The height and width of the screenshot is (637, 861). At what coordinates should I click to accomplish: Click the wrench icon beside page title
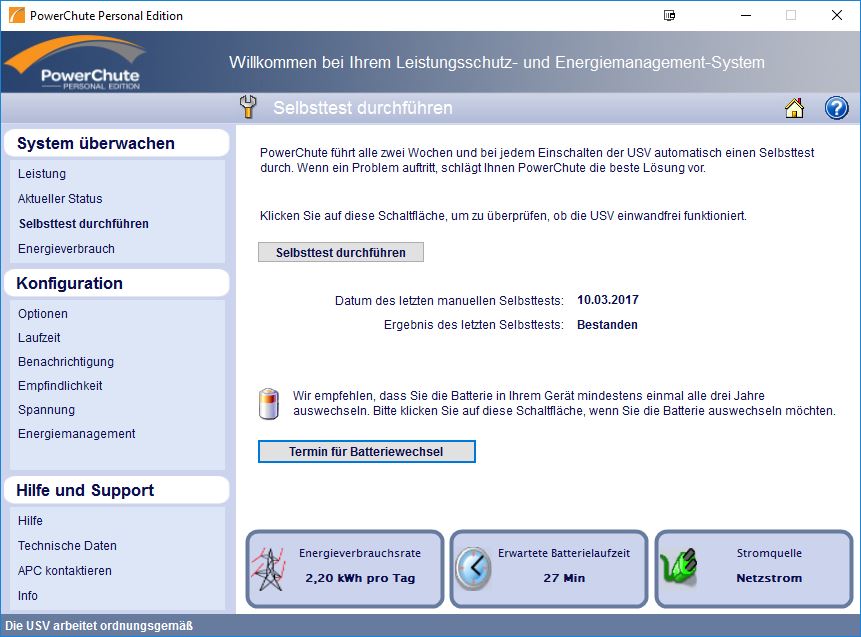248,107
